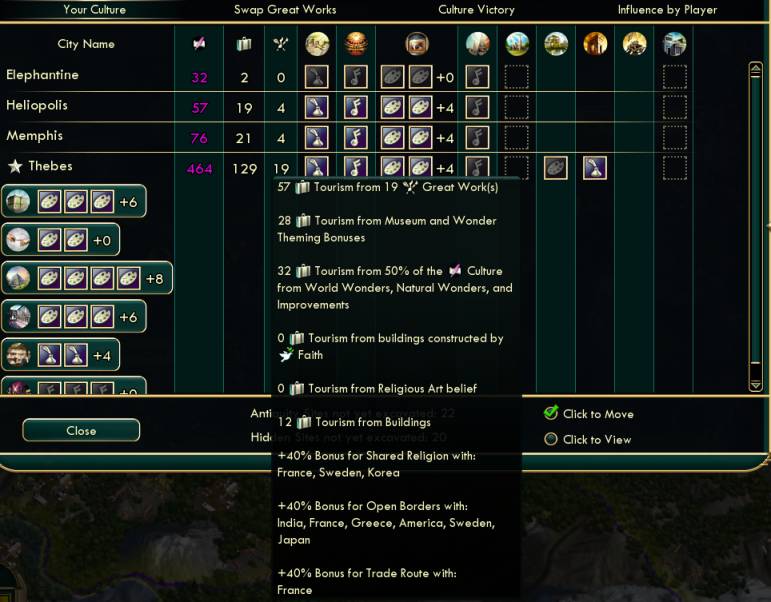Select Memphis's first art Great Work slot
This screenshot has width=771, height=602.
[x=392, y=137]
